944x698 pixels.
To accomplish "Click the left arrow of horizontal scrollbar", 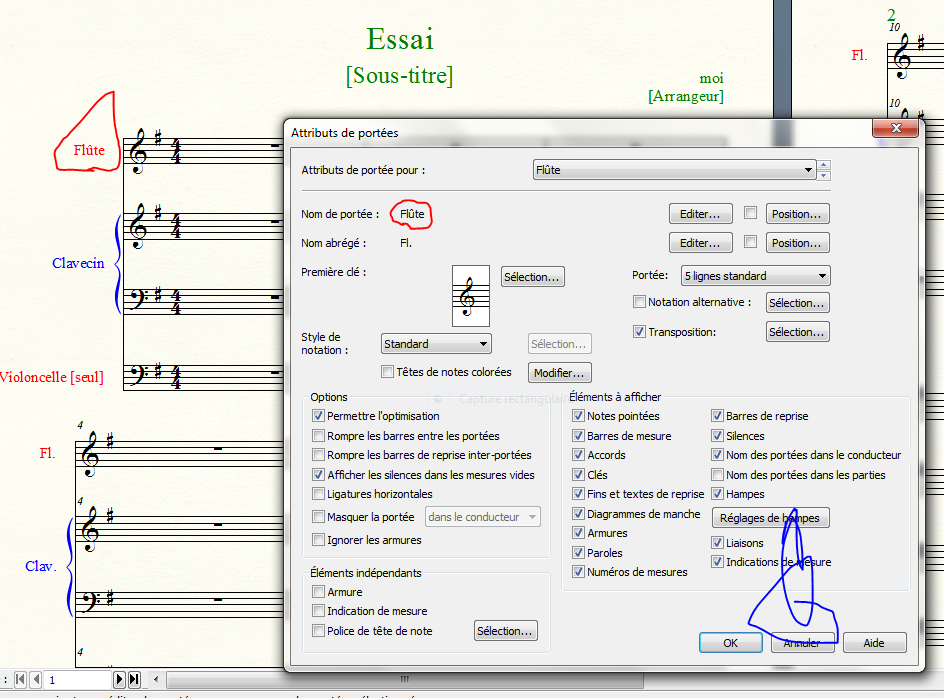I will (x=156, y=680).
